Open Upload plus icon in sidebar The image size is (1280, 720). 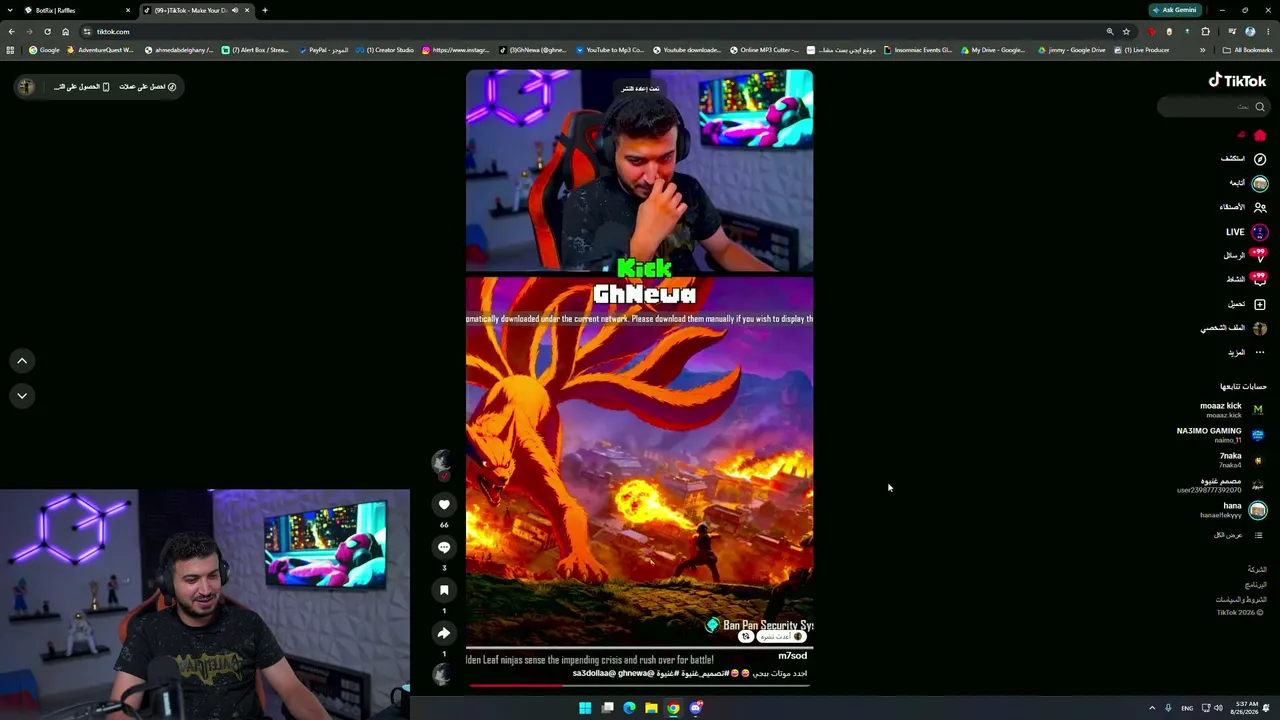click(1260, 304)
